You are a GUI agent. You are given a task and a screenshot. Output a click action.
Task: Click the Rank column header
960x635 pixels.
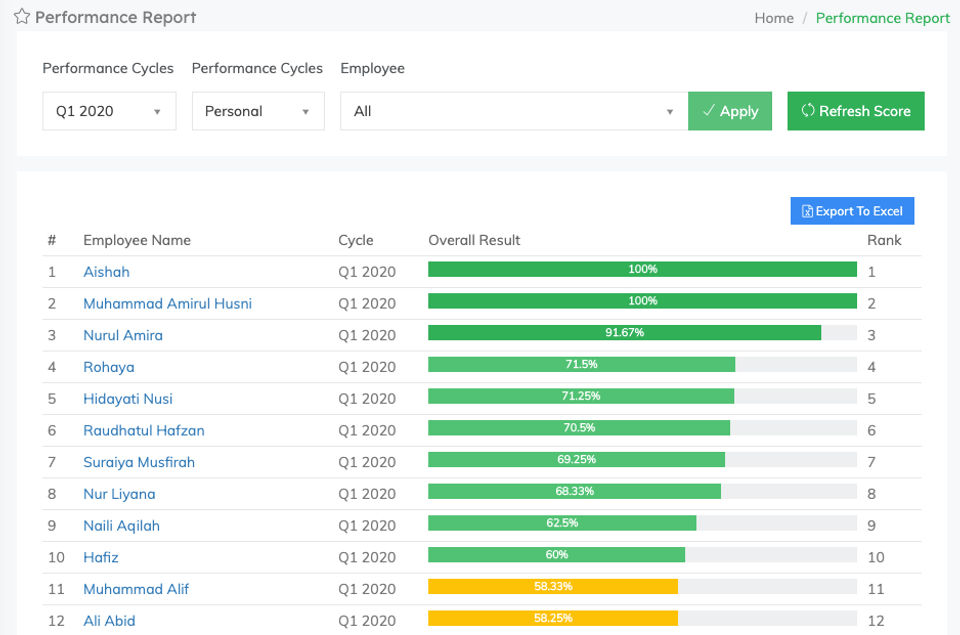click(x=884, y=240)
